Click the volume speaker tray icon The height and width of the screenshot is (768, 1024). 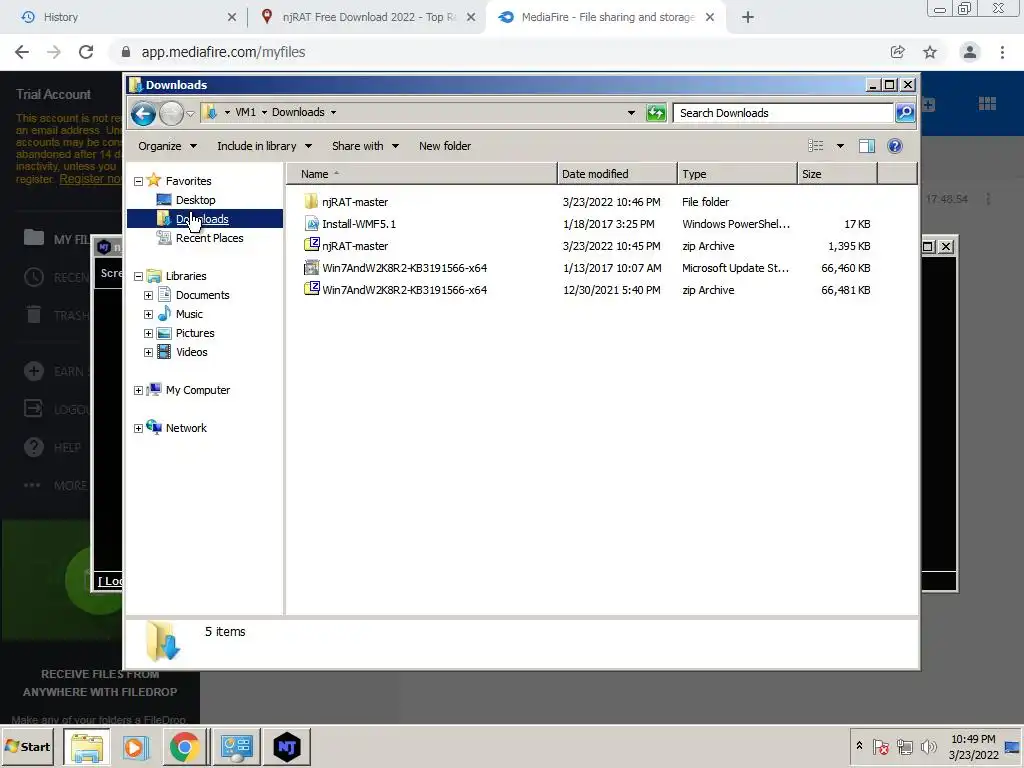point(928,746)
